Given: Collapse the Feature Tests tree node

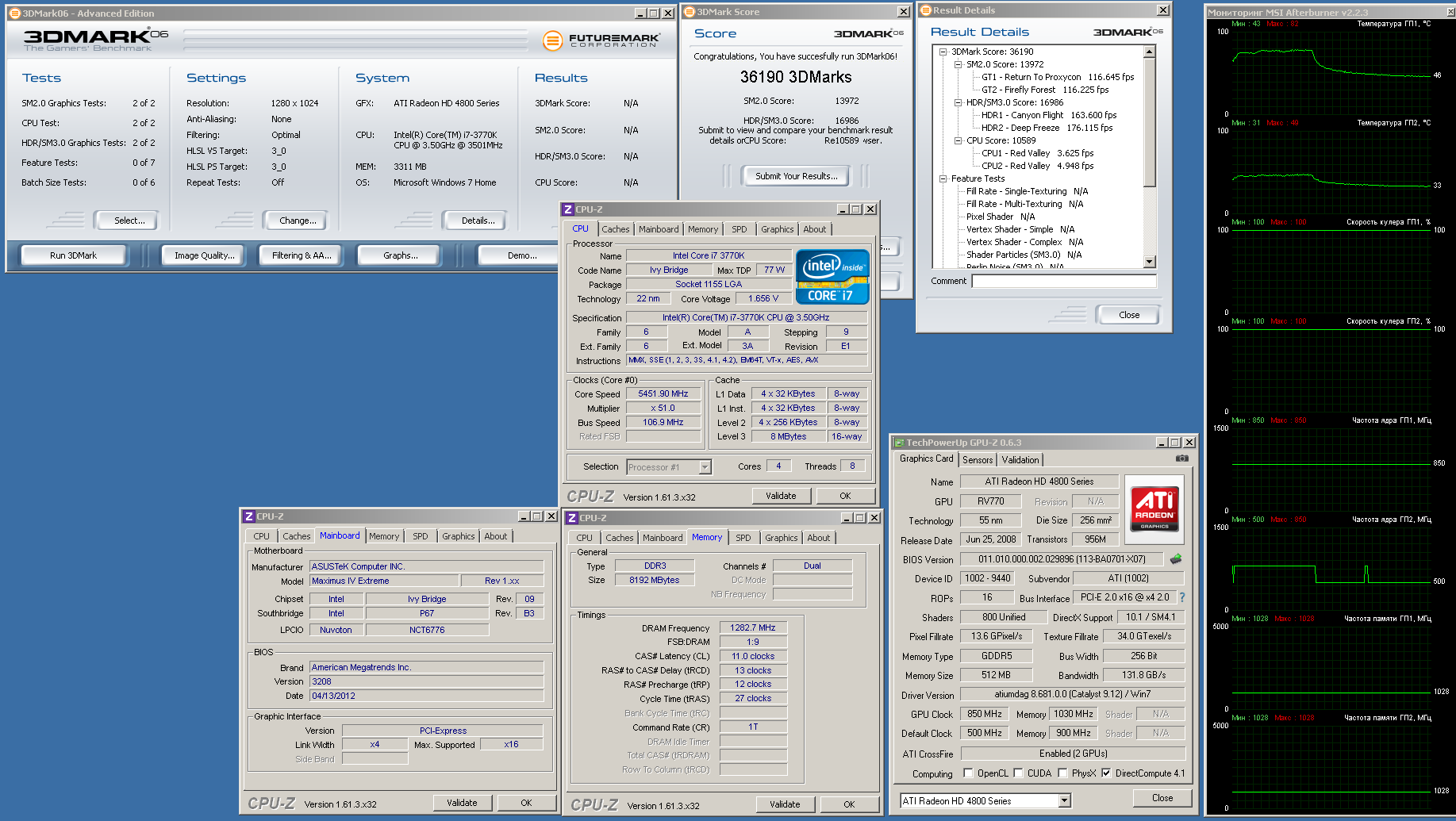Looking at the screenshot, I should (943, 178).
